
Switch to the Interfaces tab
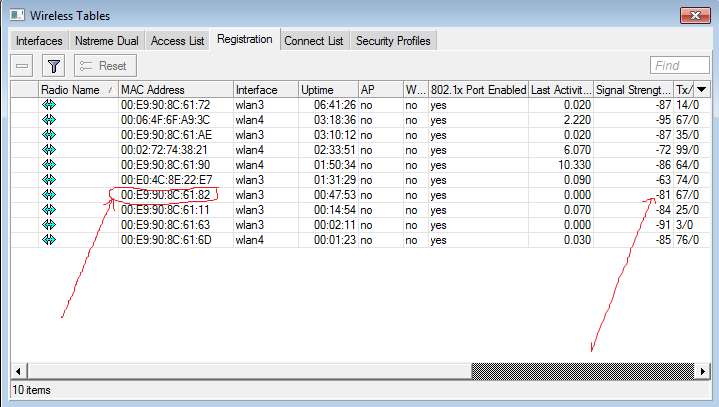pyautogui.click(x=39, y=41)
